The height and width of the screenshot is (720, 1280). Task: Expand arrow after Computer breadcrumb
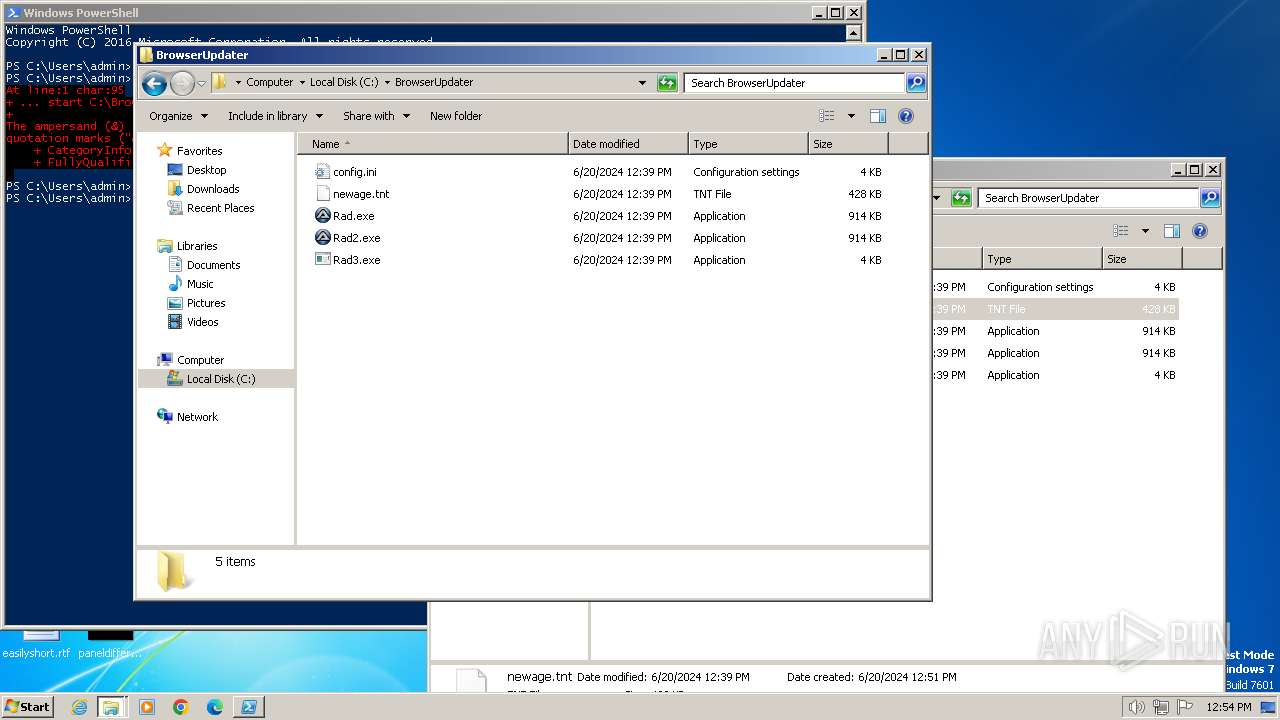(302, 83)
